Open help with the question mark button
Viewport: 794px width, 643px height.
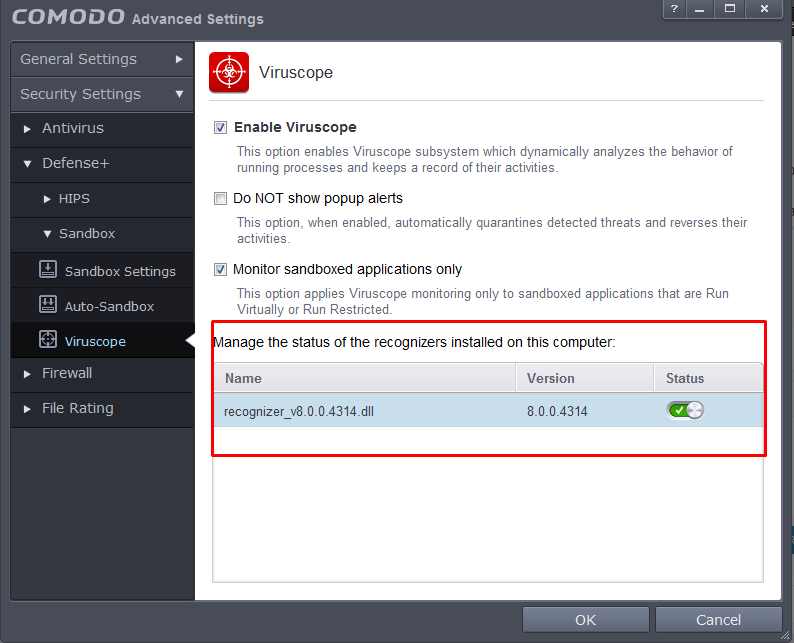click(674, 9)
